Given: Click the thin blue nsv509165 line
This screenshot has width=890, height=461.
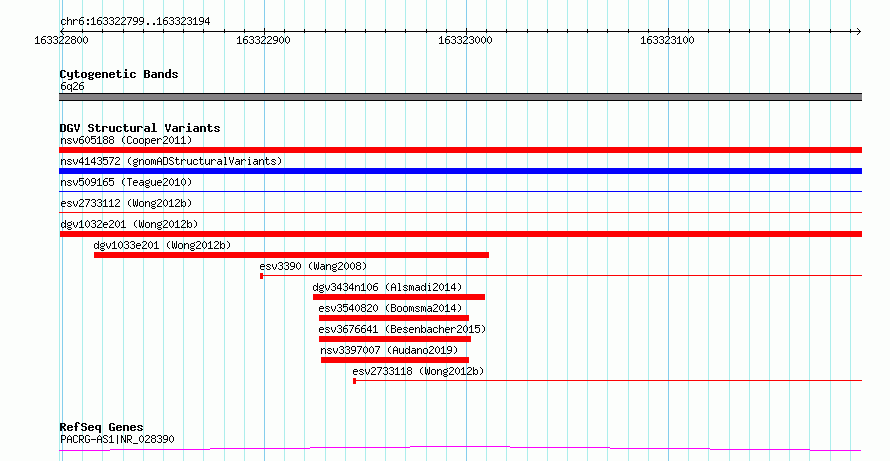Looking at the screenshot, I should pyautogui.click(x=460, y=192).
